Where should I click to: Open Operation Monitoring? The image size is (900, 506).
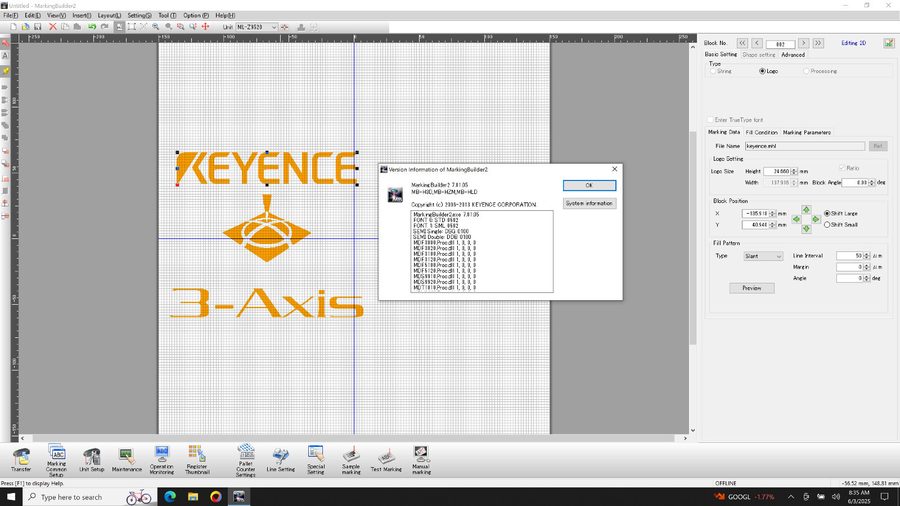pyautogui.click(x=162, y=460)
